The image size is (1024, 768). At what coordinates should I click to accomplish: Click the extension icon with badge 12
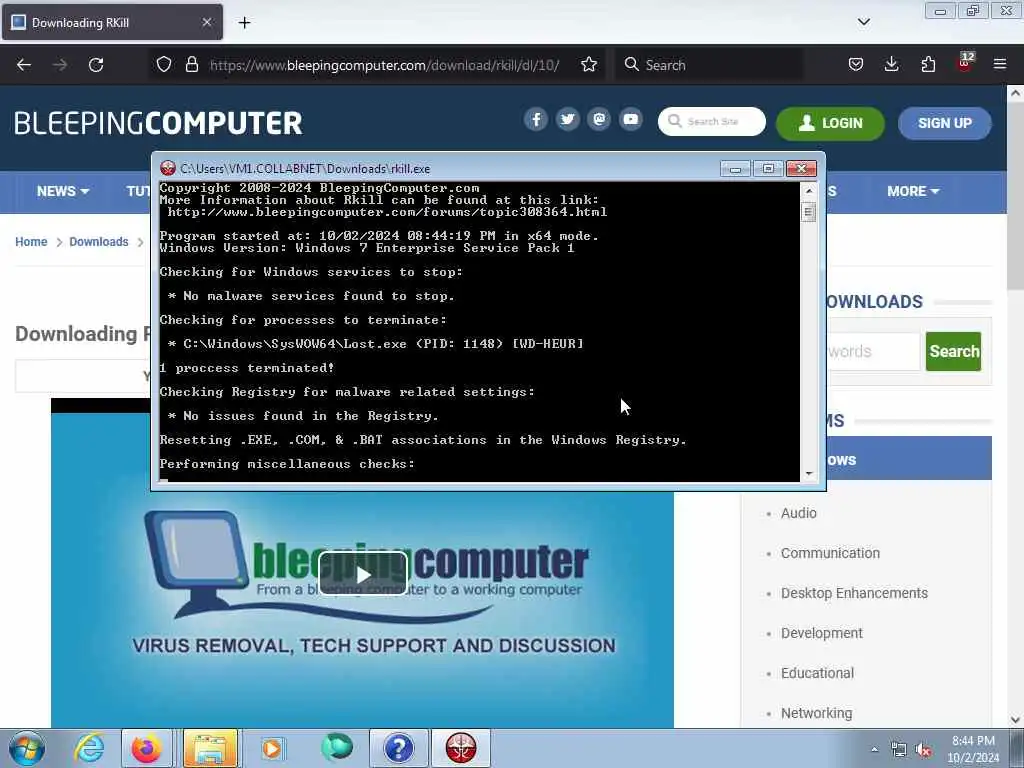965,63
